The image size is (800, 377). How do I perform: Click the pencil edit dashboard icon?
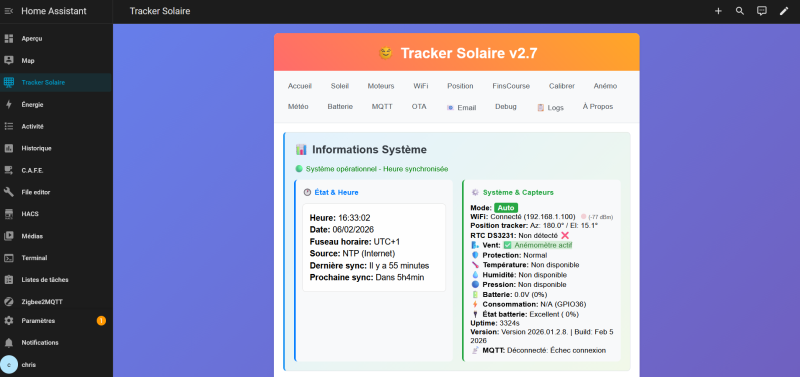coord(784,11)
